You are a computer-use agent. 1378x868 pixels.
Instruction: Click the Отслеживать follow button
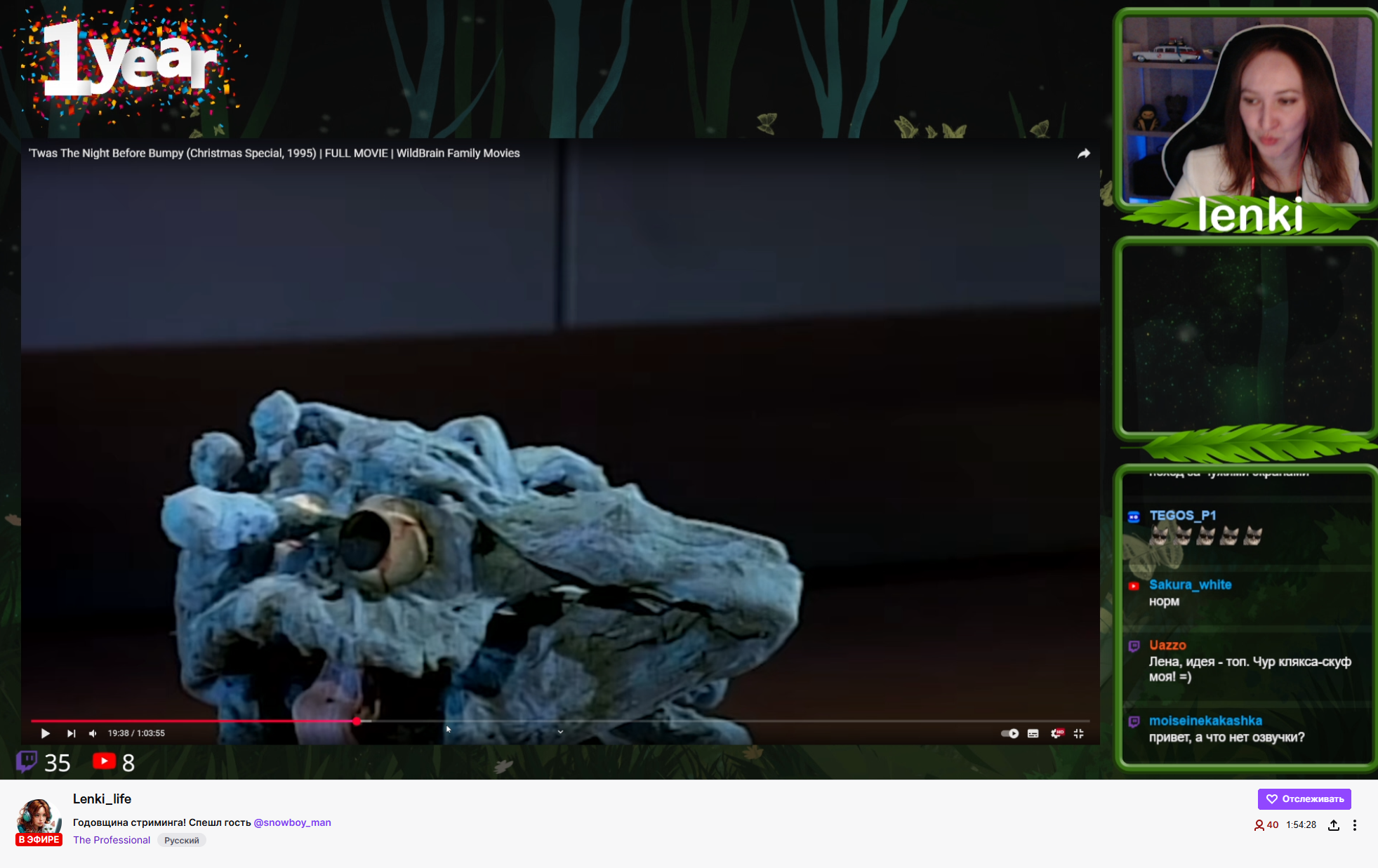[x=1304, y=799]
